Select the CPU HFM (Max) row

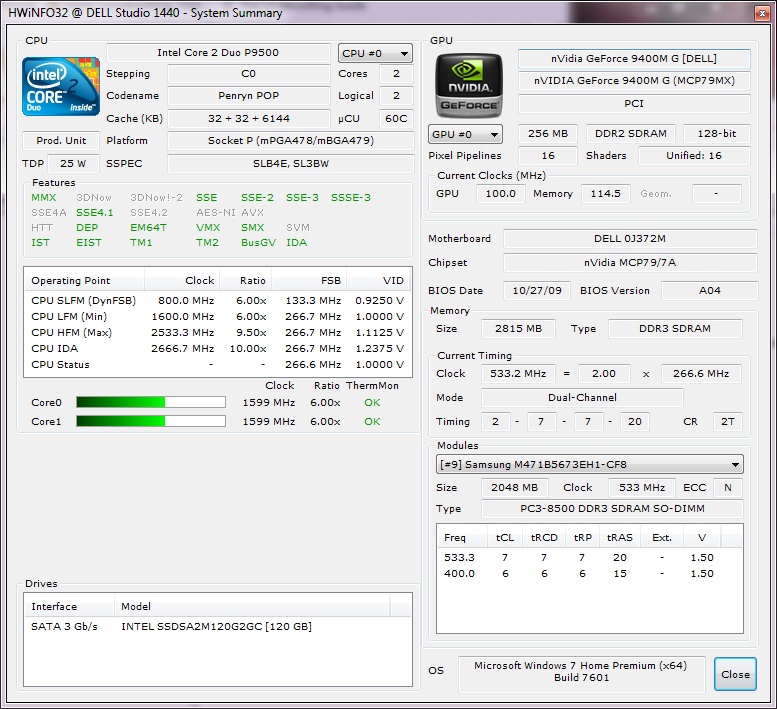click(218, 332)
